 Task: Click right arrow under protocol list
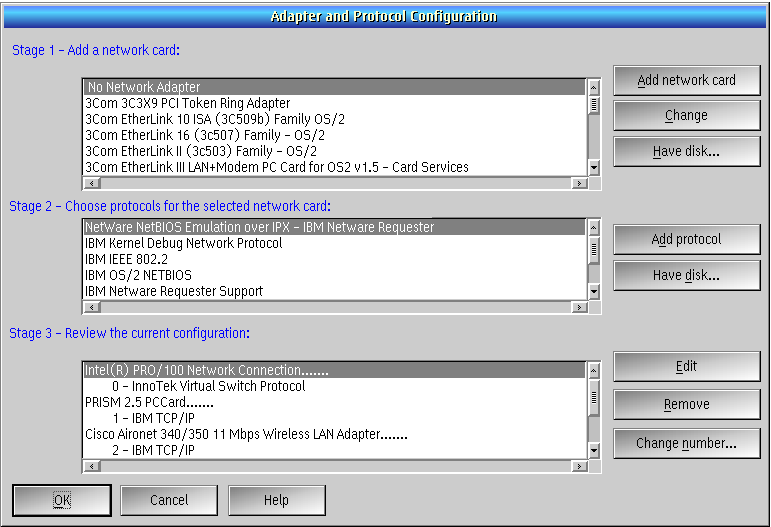(x=579, y=307)
